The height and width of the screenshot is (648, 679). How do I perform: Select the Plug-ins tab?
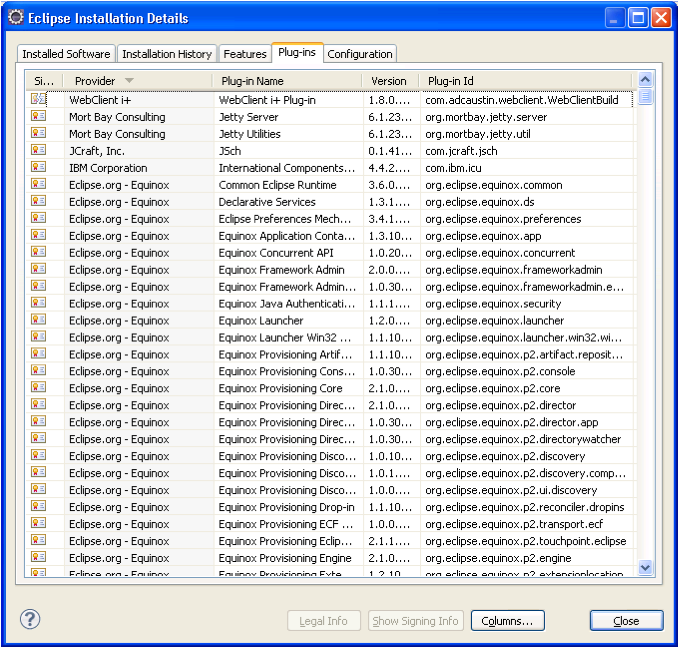(297, 52)
